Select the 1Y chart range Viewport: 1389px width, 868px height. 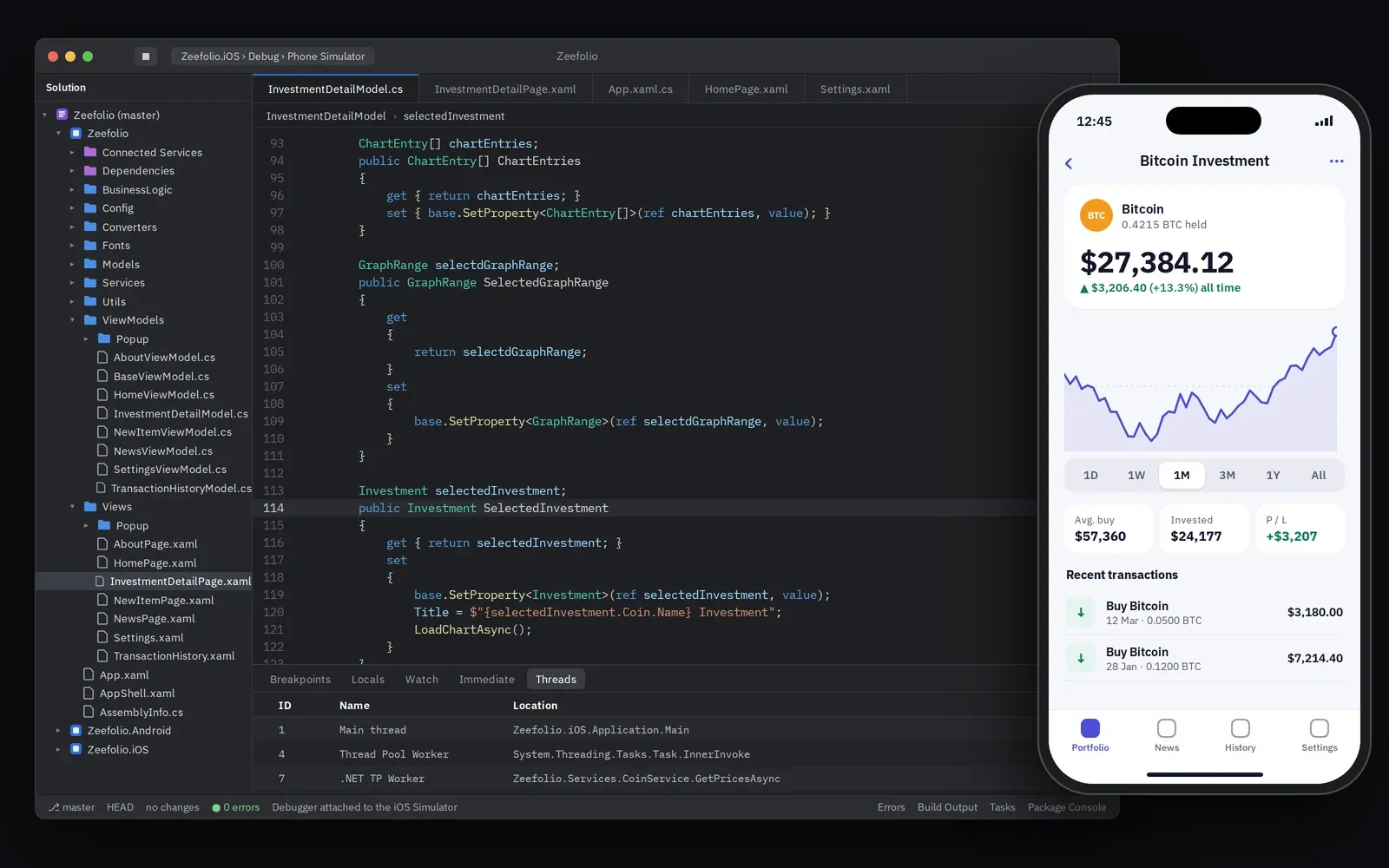1273,475
